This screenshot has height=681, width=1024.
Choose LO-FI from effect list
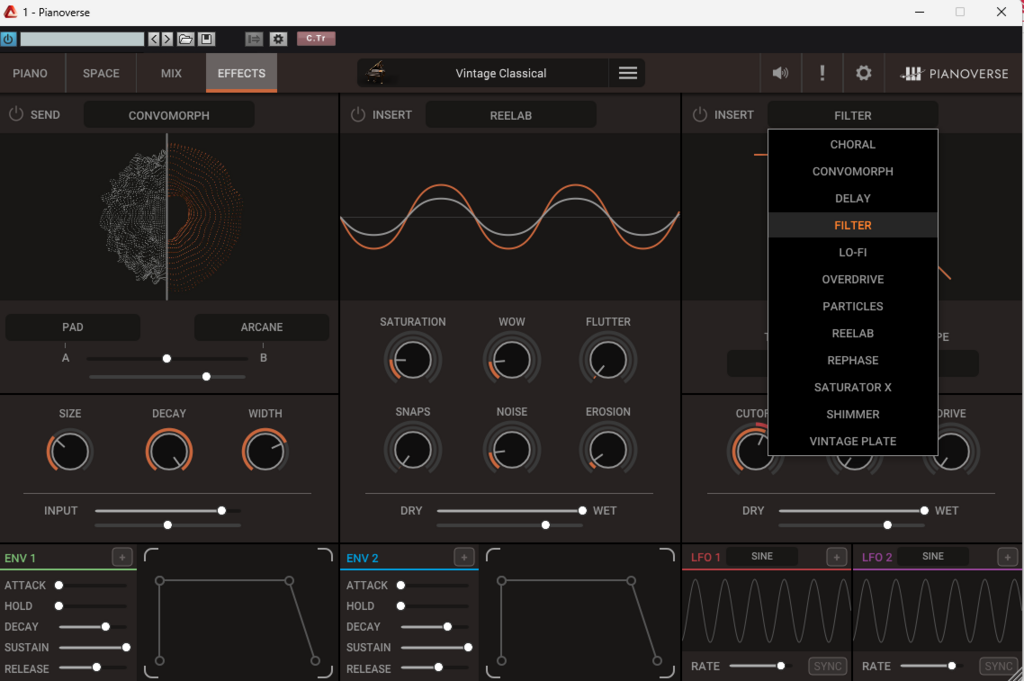click(853, 252)
